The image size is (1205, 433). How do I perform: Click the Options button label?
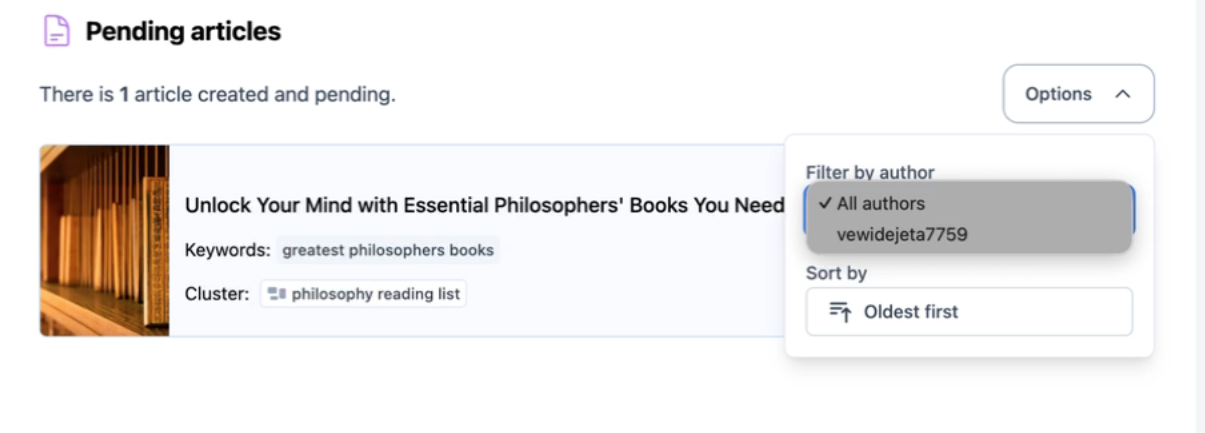(1058, 94)
